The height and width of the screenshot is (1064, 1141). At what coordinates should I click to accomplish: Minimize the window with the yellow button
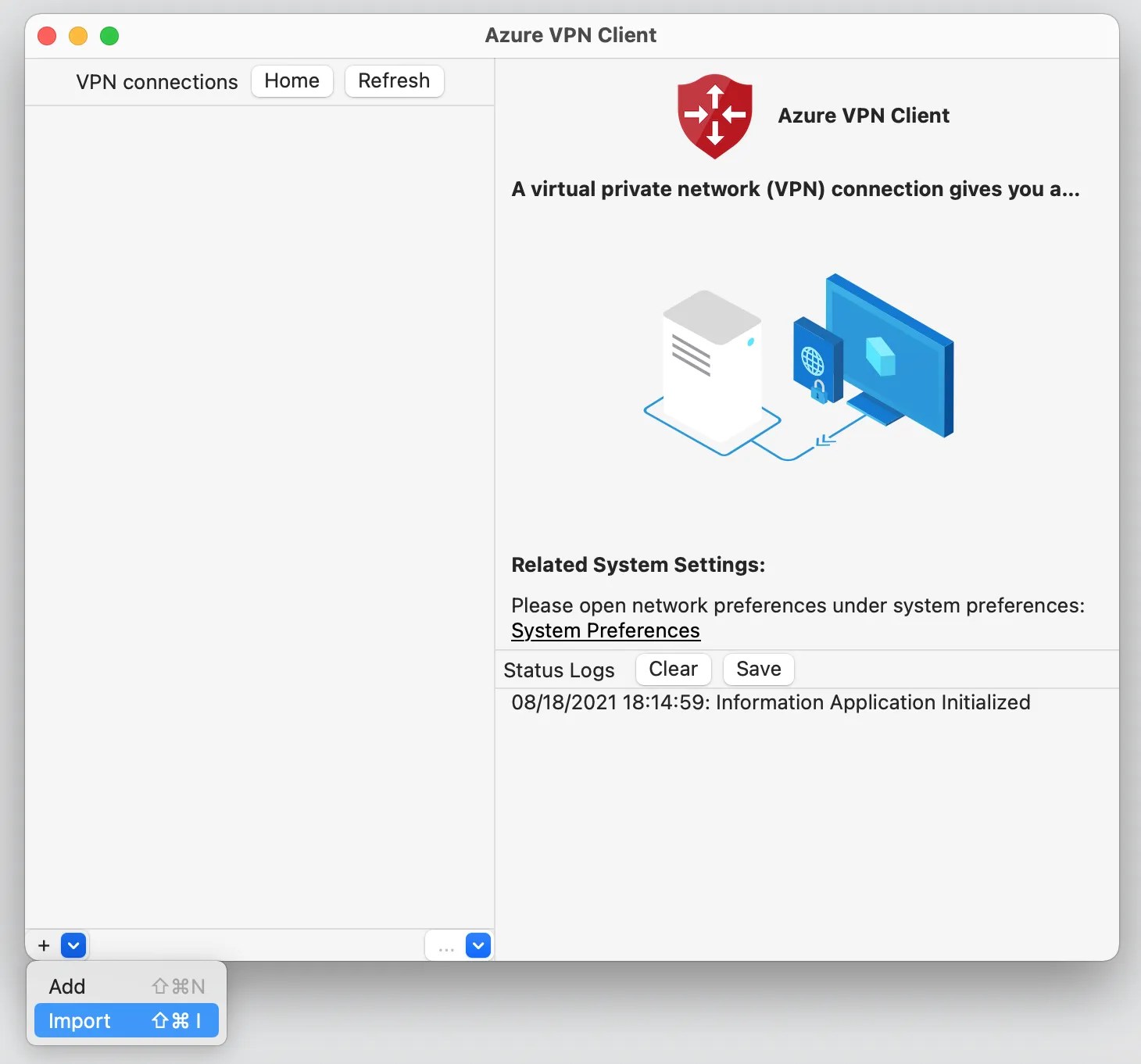(78, 36)
